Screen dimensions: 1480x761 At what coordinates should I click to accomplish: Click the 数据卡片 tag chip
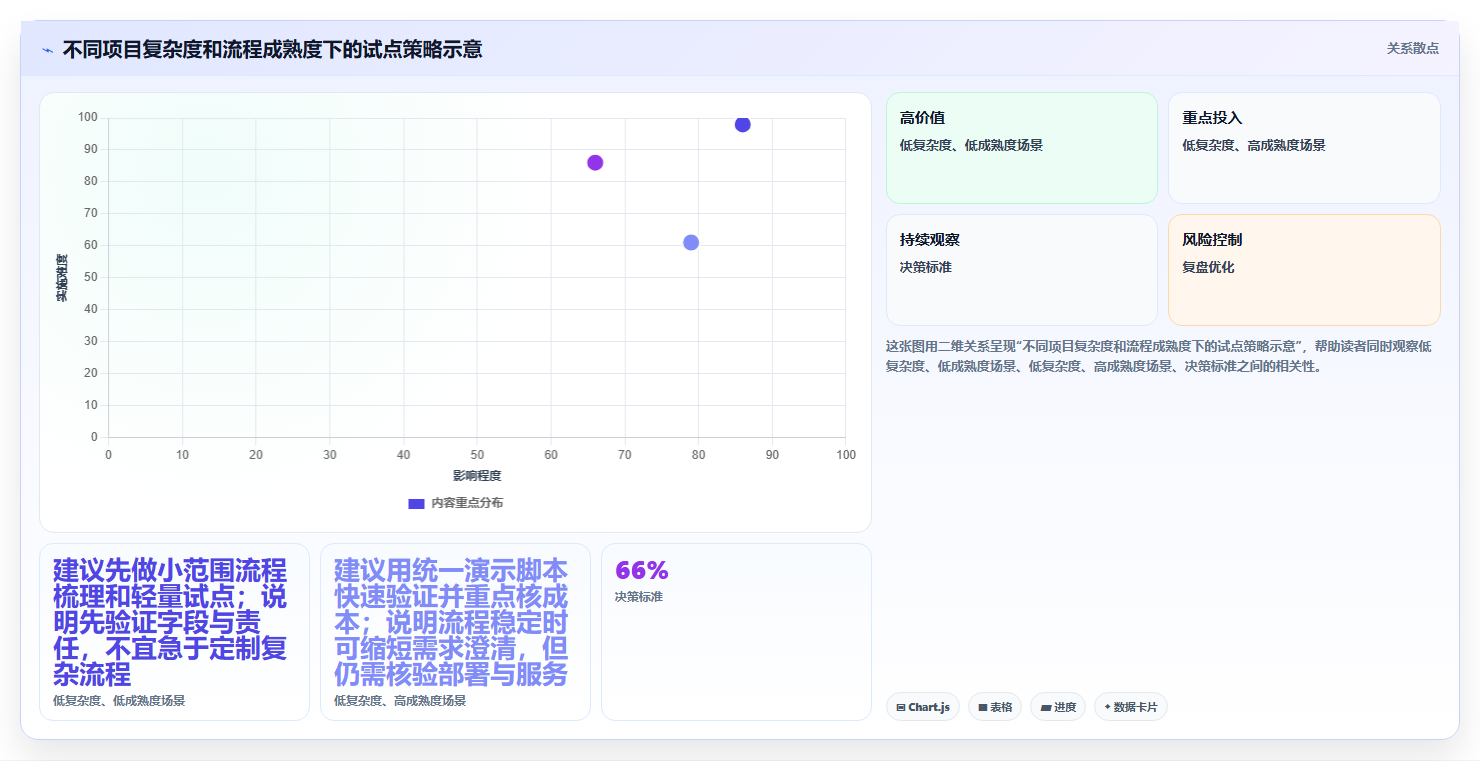click(x=1130, y=707)
